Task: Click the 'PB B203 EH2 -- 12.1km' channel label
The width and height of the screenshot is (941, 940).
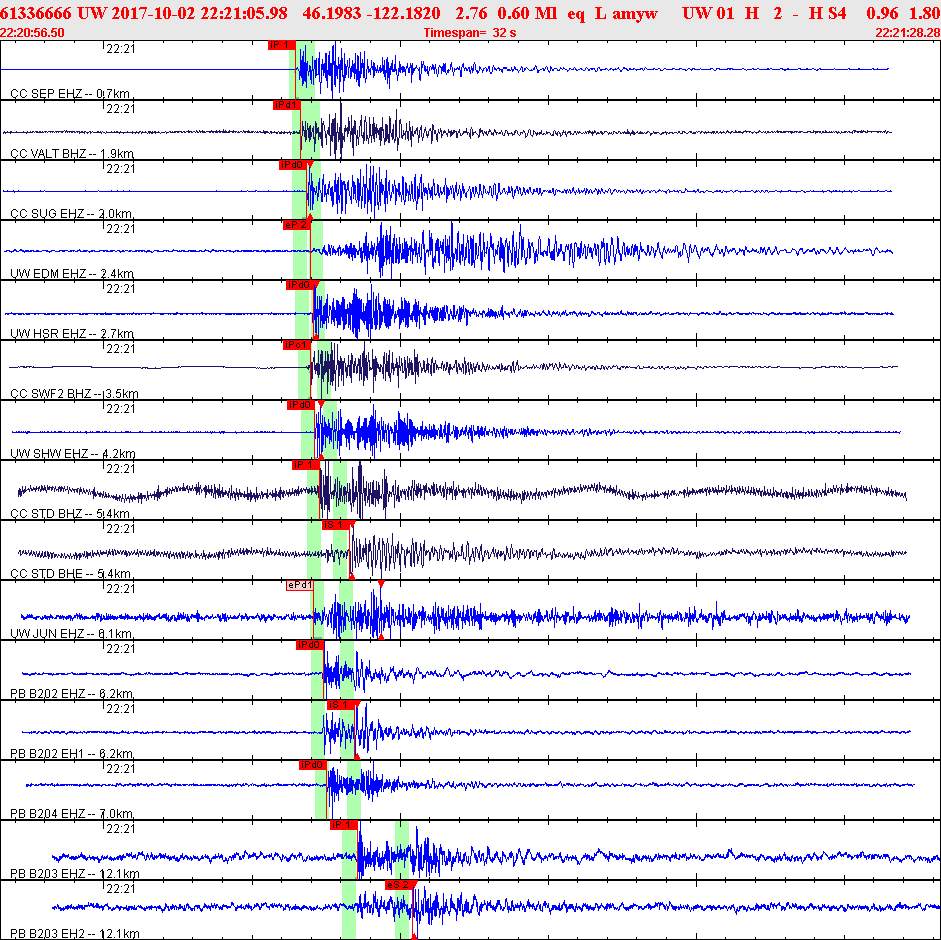Action: [x=75, y=934]
